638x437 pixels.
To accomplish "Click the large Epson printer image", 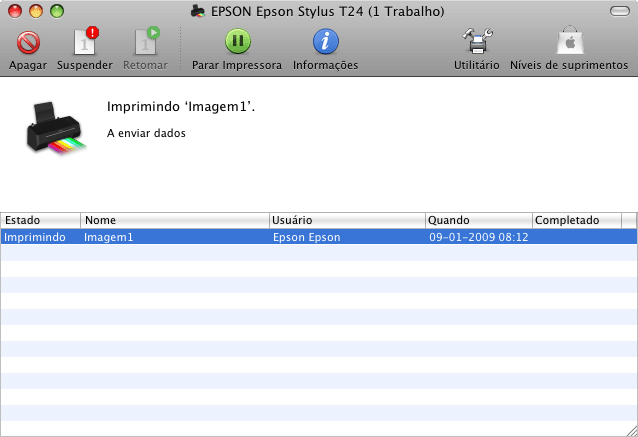I will pos(56,128).
